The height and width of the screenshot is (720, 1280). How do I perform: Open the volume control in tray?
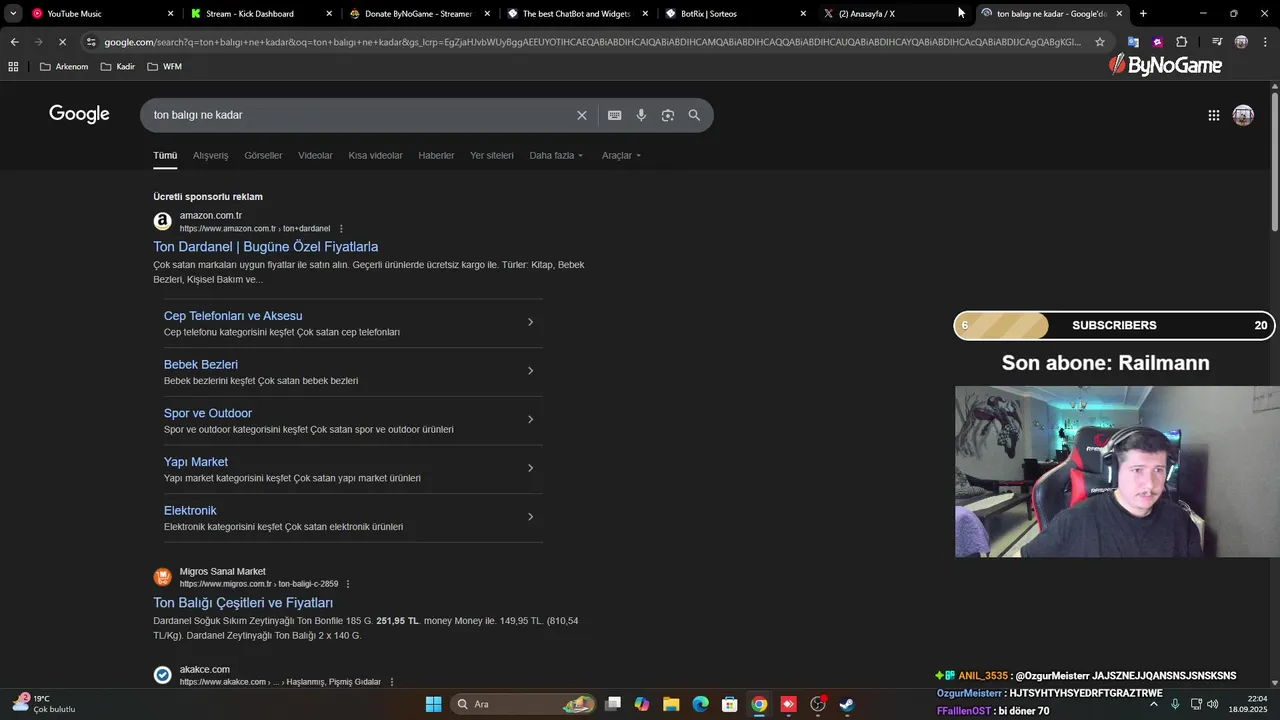[1213, 704]
